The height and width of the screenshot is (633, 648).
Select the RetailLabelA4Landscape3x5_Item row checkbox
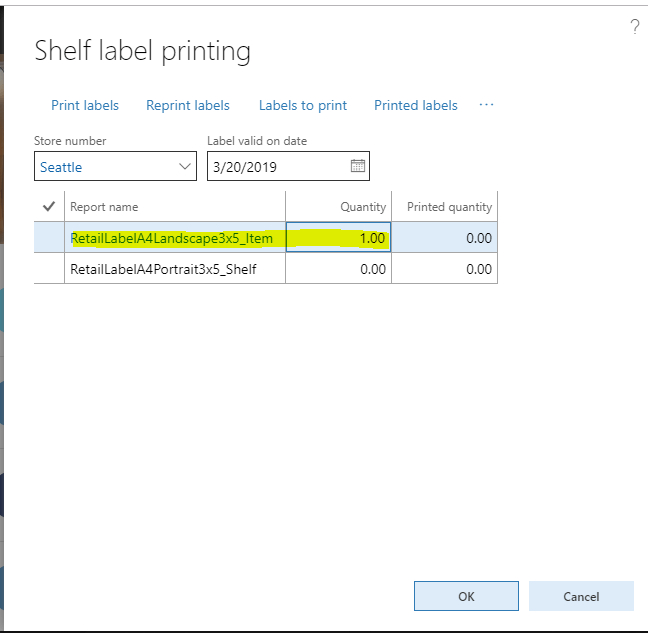[49, 238]
